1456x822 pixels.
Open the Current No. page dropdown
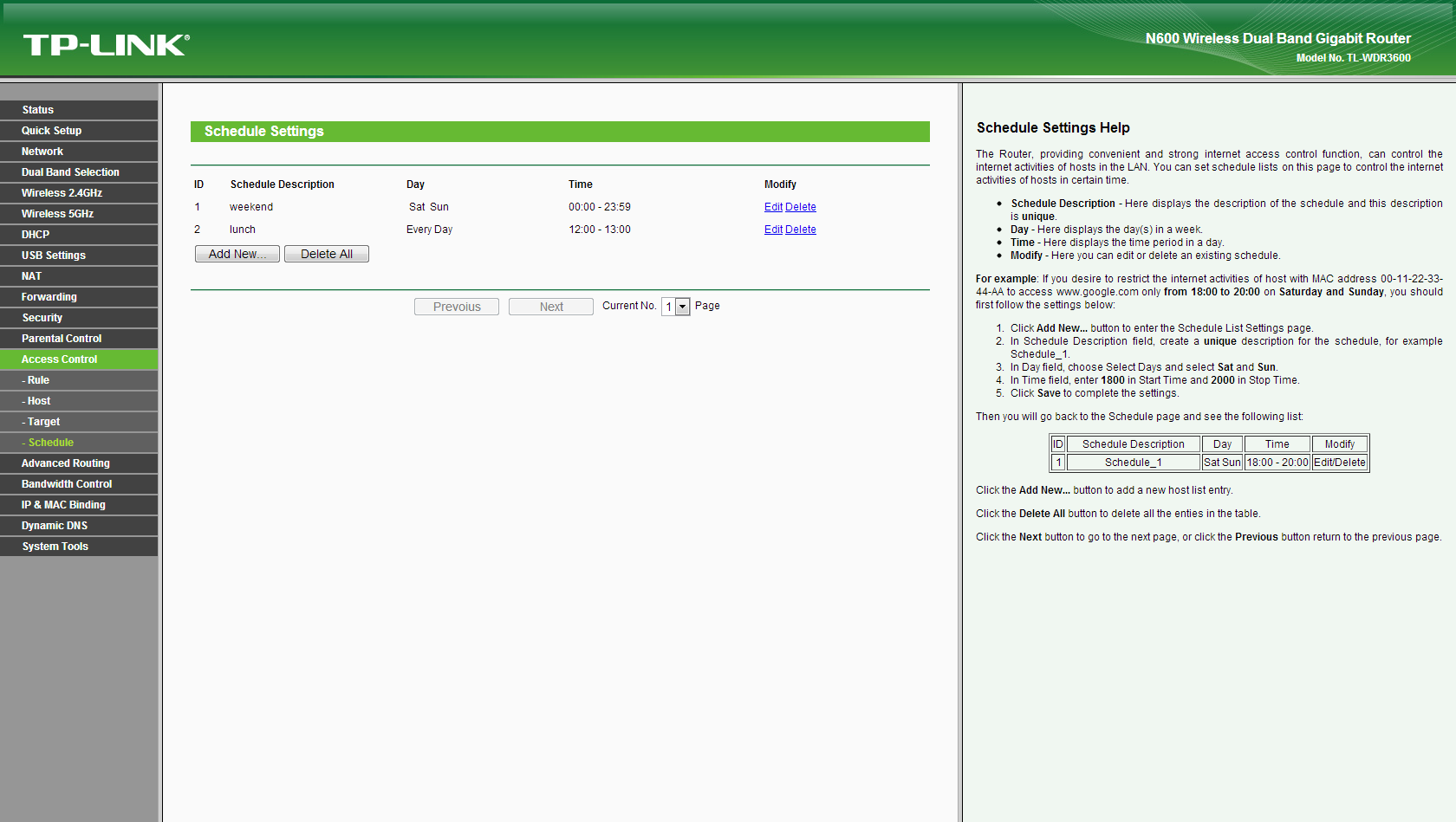coord(675,307)
